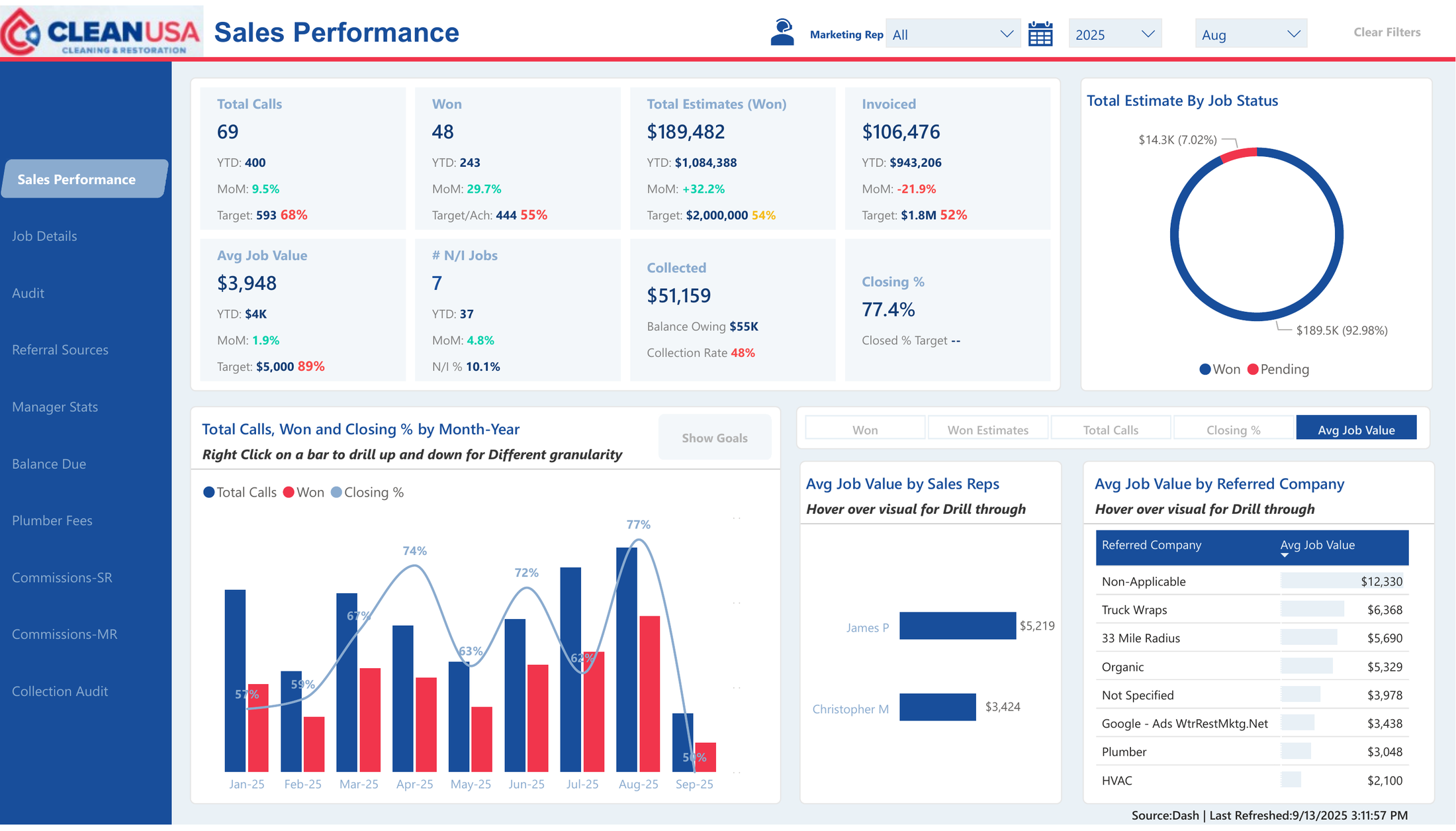Image resolution: width=1456 pixels, height=831 pixels.
Task: Open the Commissions-SR page
Action: (62, 578)
